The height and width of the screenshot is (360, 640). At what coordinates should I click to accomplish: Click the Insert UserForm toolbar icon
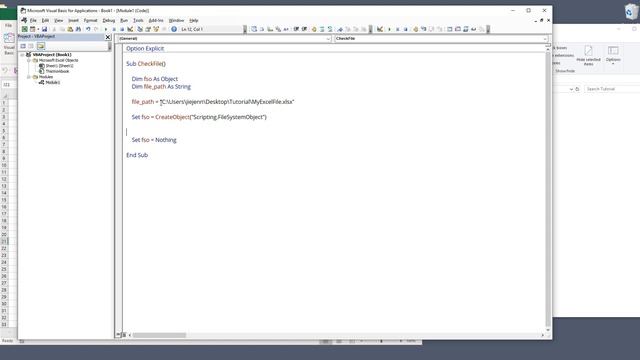pyautogui.click(x=33, y=29)
